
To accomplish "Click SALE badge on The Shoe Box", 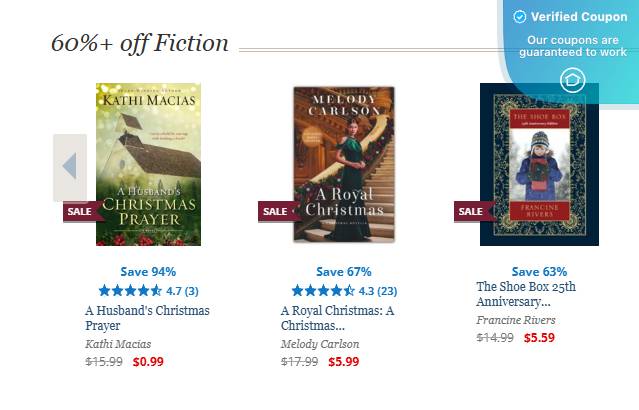I will tap(471, 211).
